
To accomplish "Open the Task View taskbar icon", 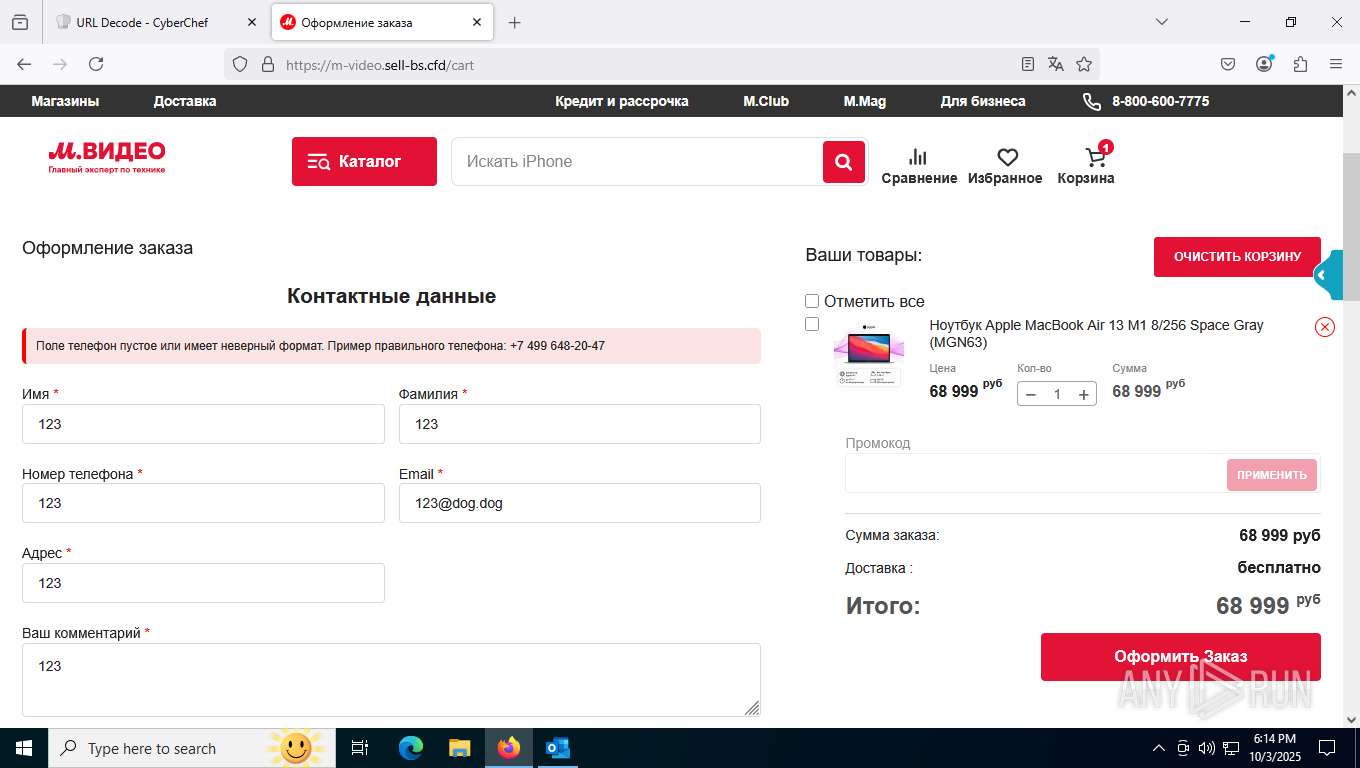I will 360,748.
